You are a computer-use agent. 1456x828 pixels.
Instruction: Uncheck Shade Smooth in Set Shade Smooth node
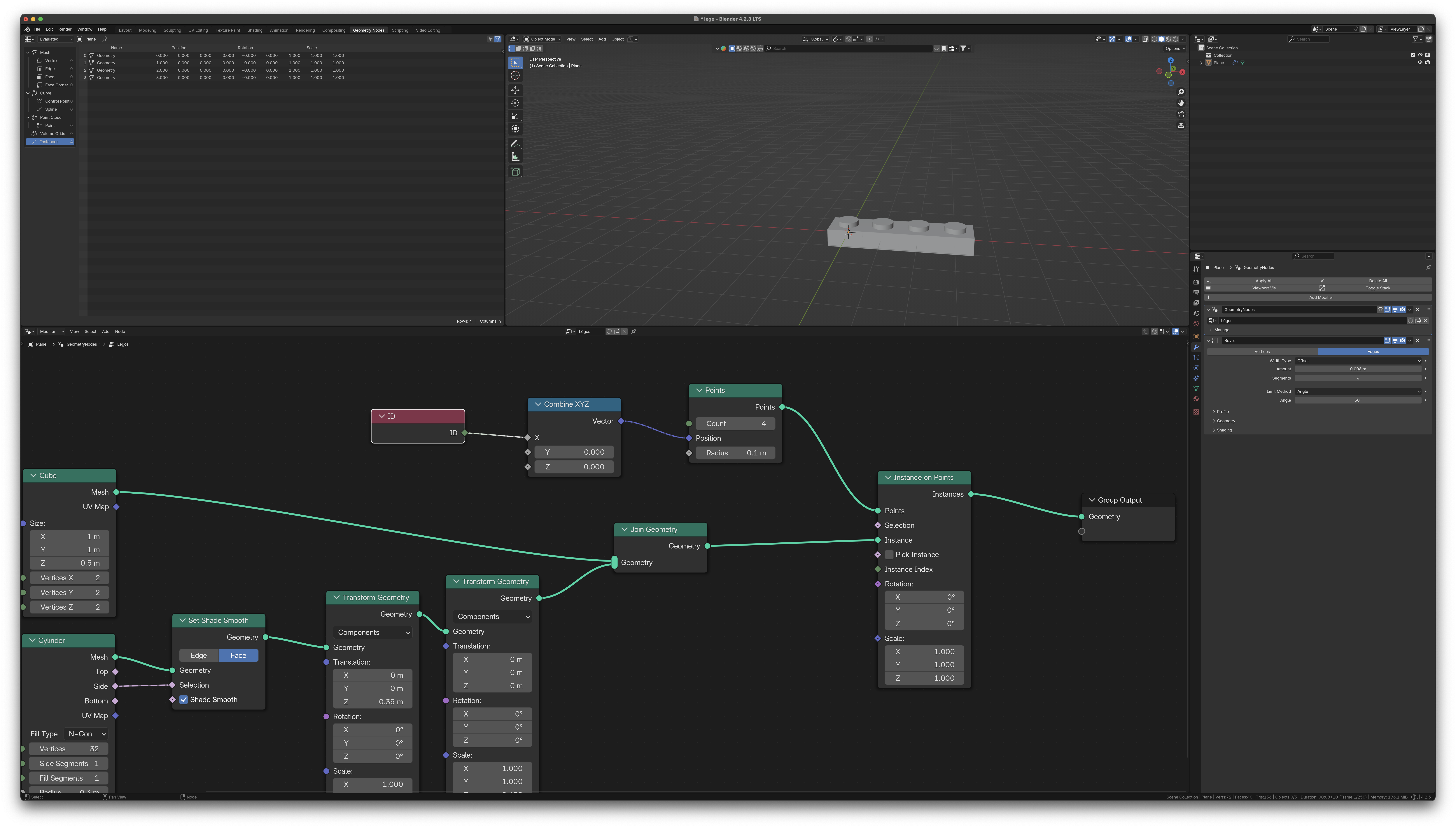click(x=184, y=699)
